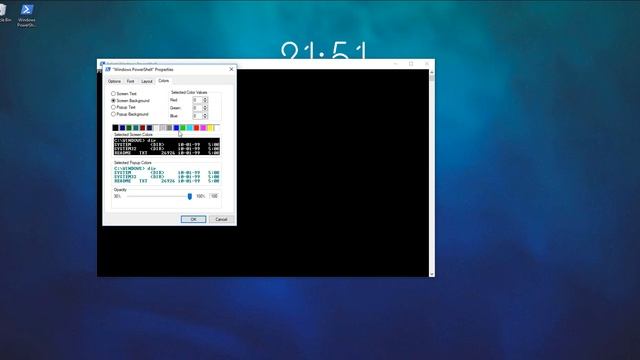
Task: Decrease the Green value with down arrow
Action: coord(205,109)
